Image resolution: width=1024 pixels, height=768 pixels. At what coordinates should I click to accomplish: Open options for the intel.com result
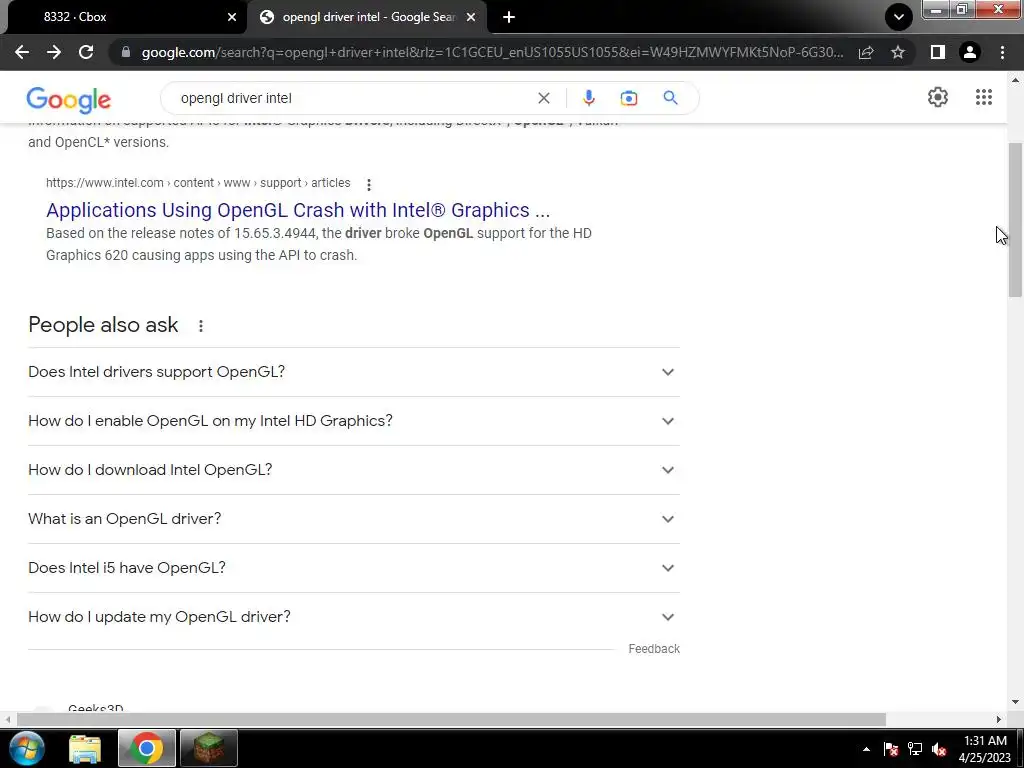369,184
